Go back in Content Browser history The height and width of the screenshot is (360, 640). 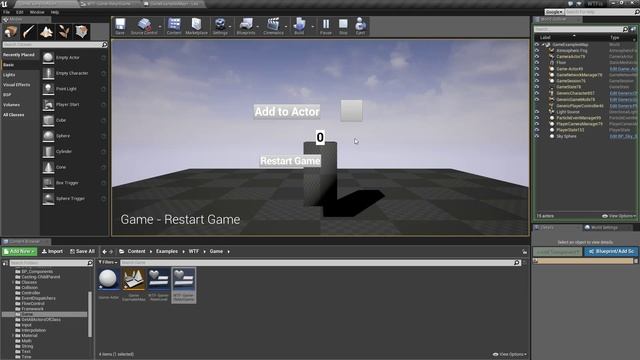(x=104, y=252)
